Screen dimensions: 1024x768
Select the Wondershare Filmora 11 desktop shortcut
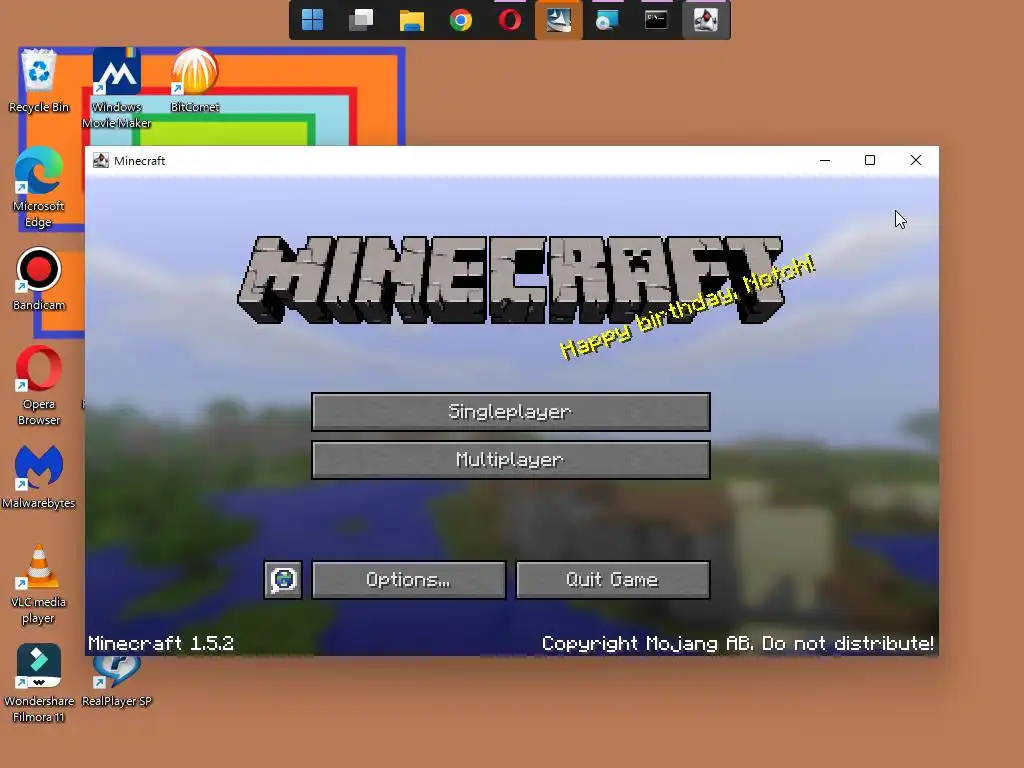point(39,684)
